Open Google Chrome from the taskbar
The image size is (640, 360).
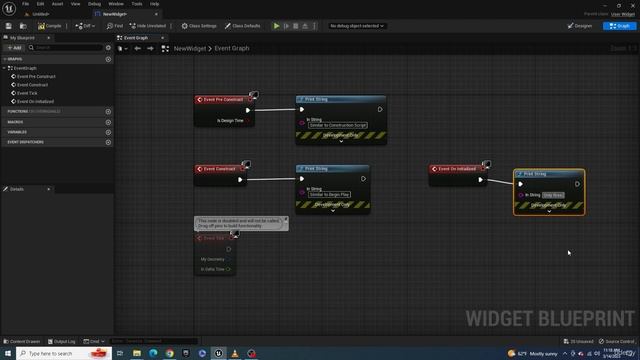click(x=169, y=353)
